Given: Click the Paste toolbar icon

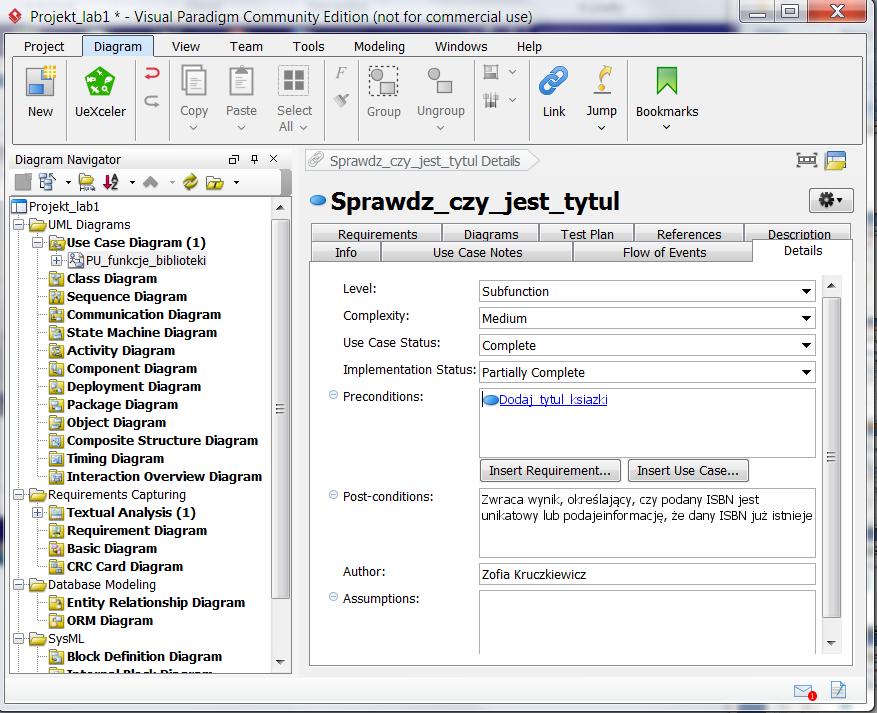Looking at the screenshot, I should (241, 81).
